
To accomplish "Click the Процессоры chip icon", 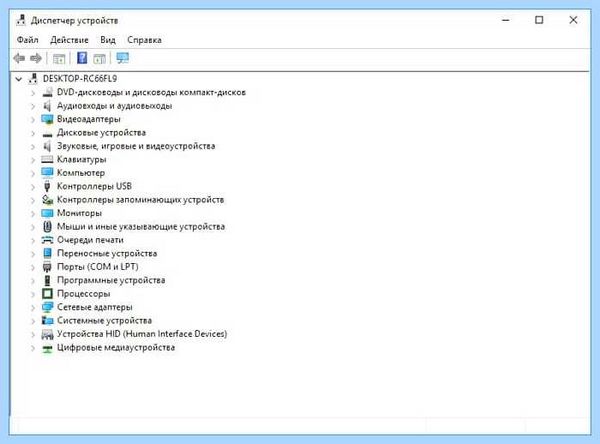I will (x=47, y=294).
